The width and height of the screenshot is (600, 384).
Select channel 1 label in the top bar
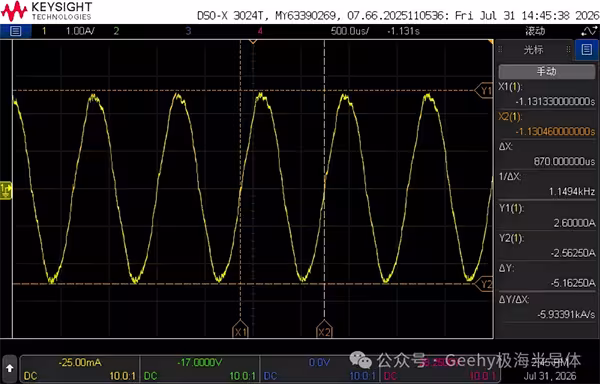coord(44,31)
